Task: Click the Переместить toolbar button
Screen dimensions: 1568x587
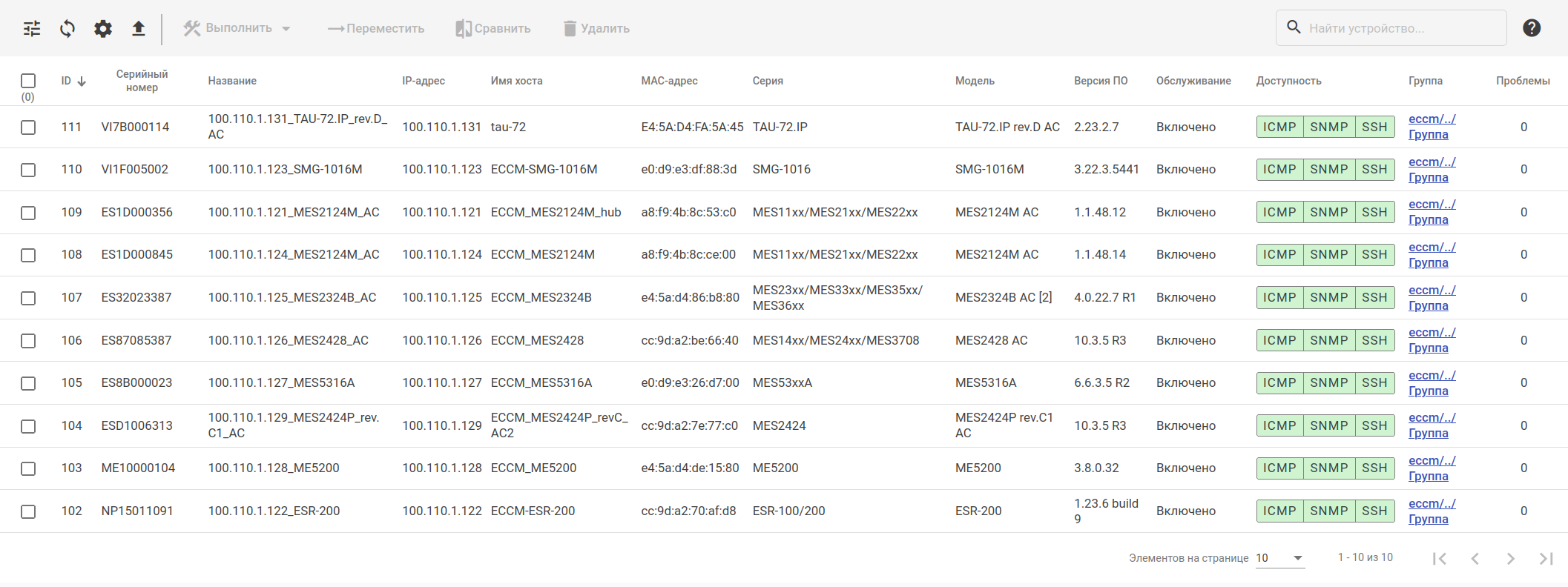Action: click(x=376, y=28)
